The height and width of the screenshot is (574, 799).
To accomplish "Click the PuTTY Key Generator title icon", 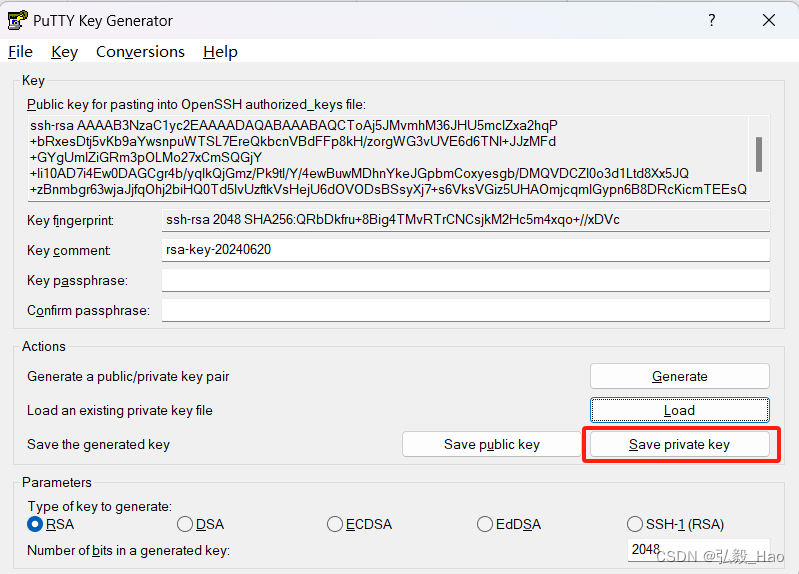I will 17,20.
